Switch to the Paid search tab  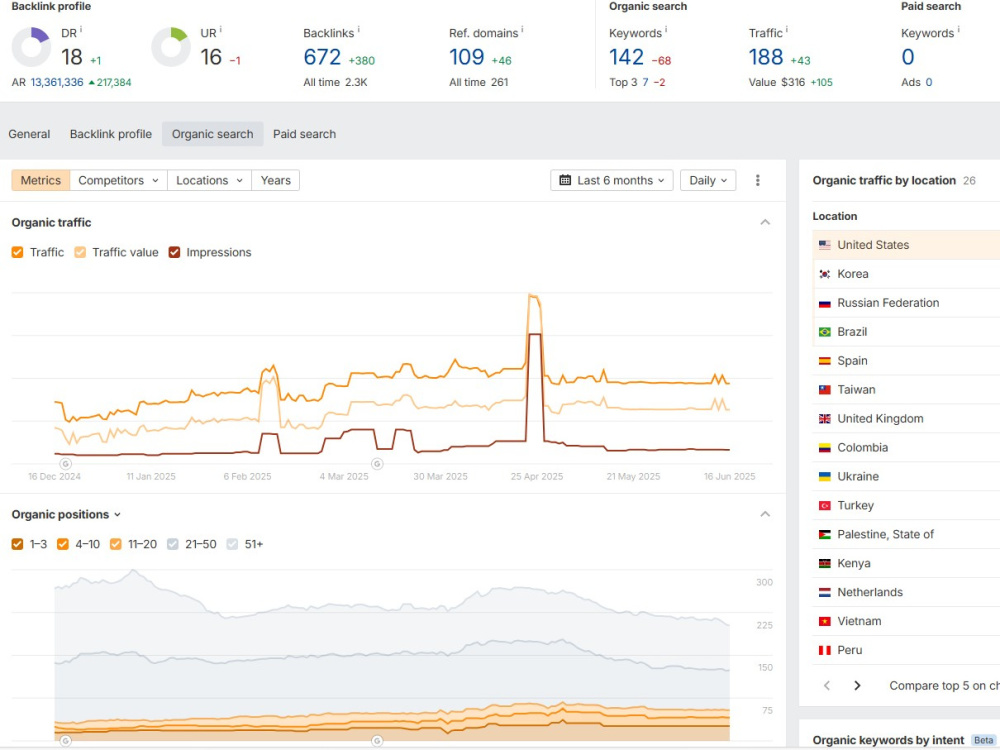coord(304,135)
